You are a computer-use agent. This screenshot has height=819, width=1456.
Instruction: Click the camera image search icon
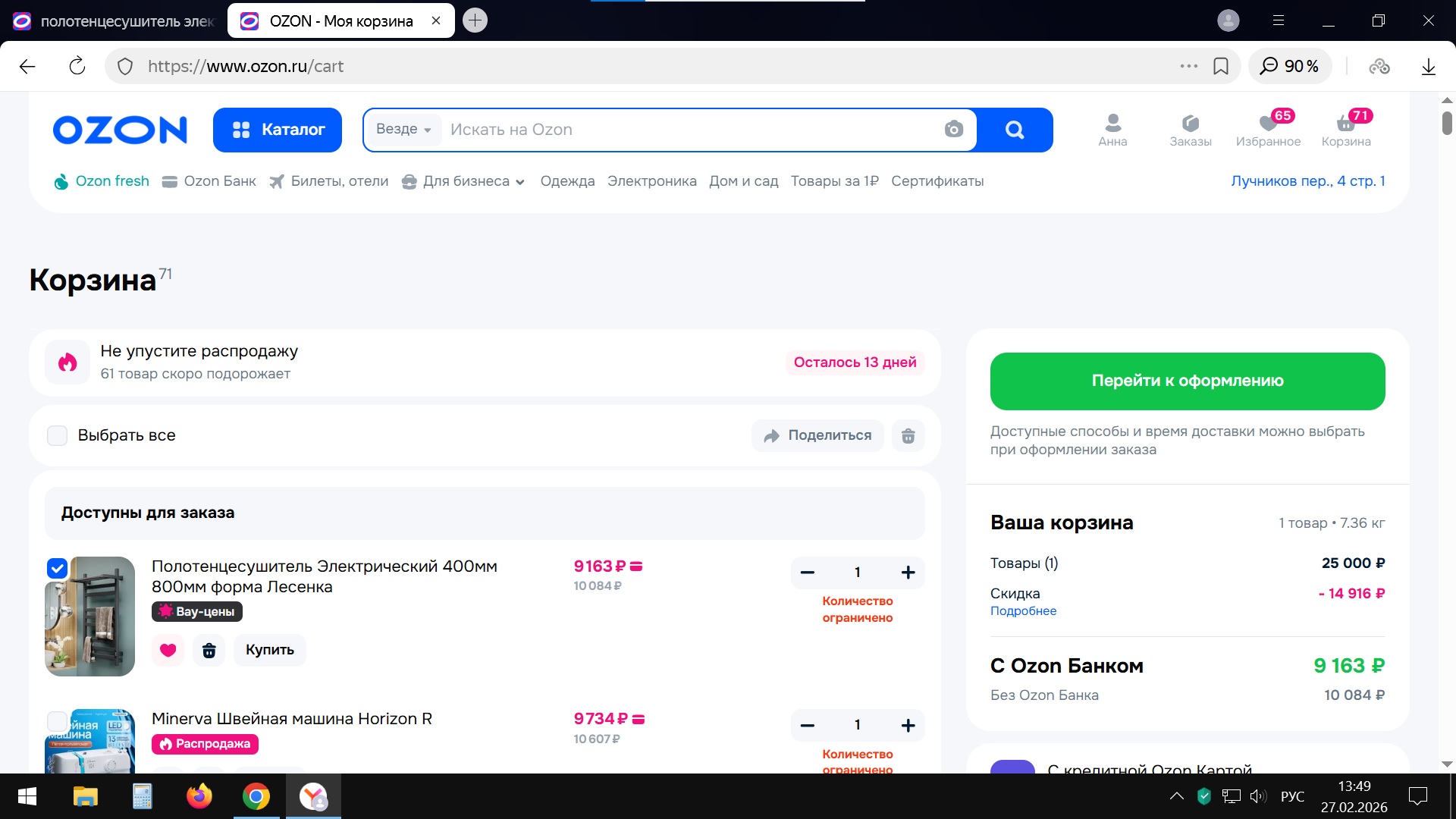coord(953,130)
